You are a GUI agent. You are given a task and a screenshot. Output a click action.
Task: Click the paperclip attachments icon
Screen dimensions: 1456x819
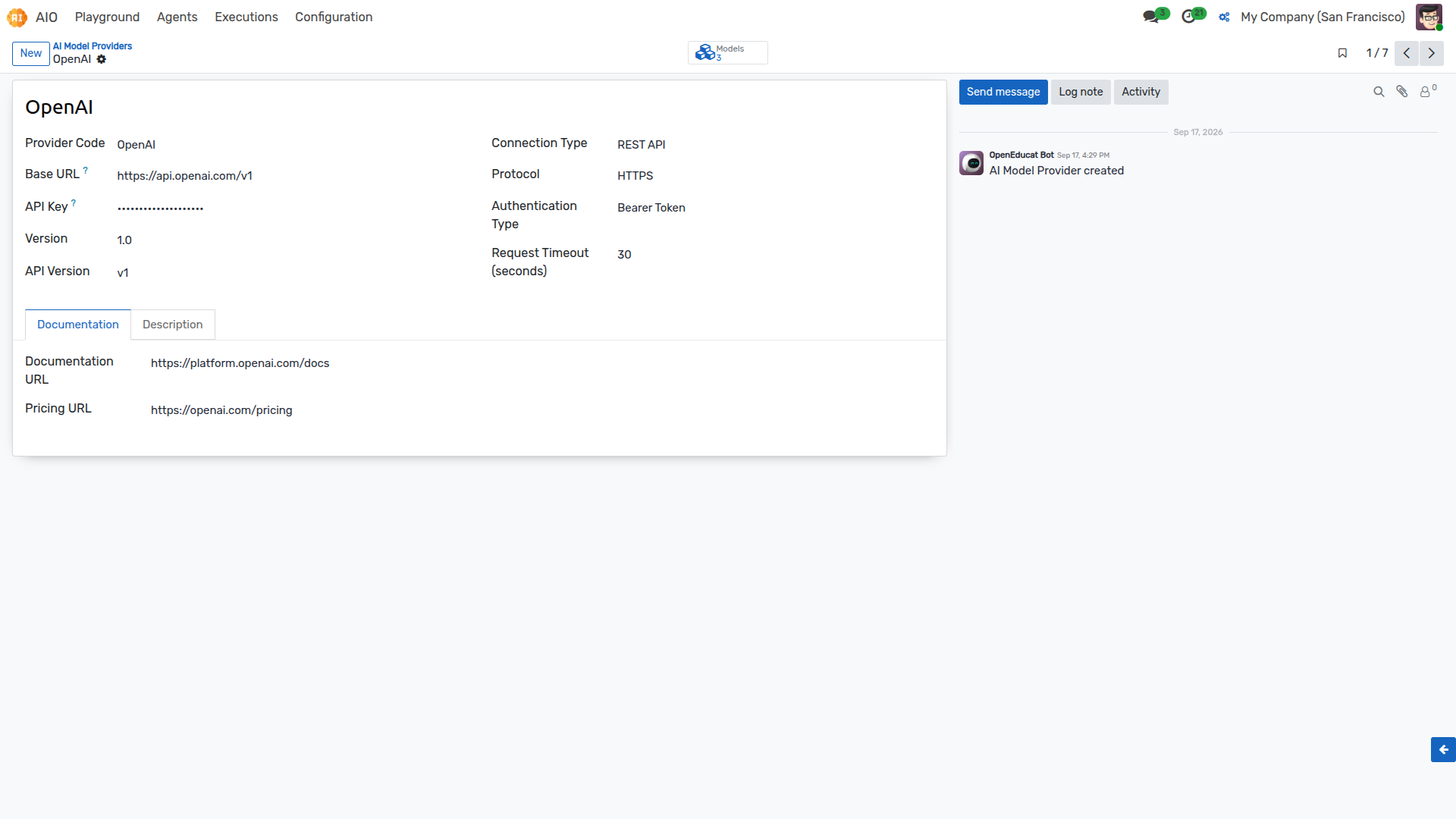pyautogui.click(x=1402, y=92)
